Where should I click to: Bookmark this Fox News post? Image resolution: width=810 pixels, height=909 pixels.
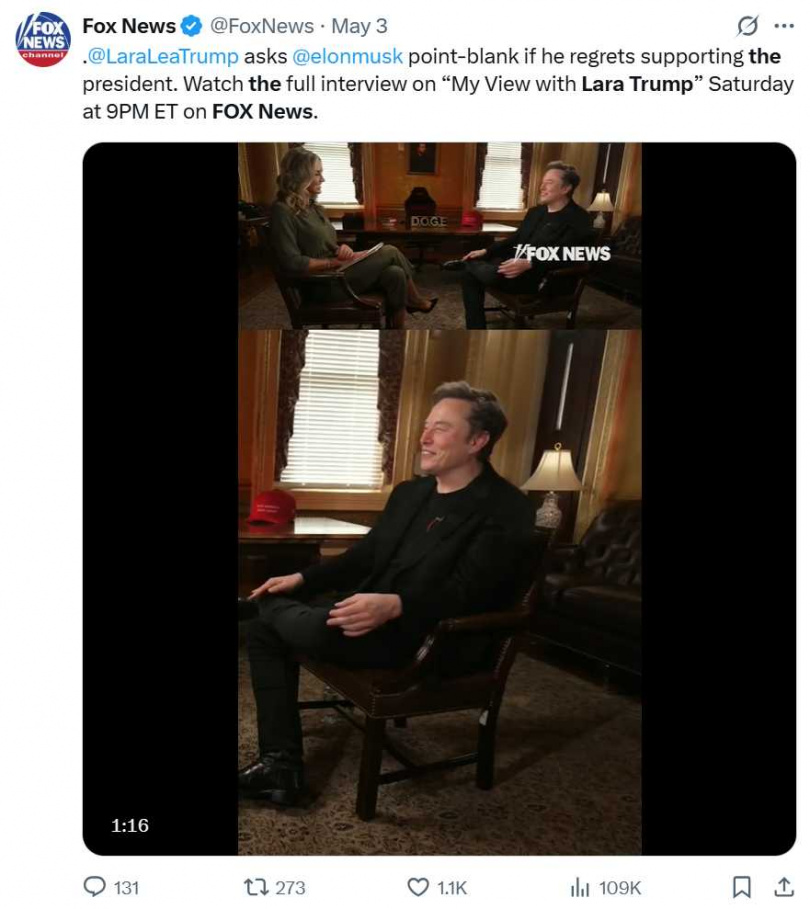(741, 886)
